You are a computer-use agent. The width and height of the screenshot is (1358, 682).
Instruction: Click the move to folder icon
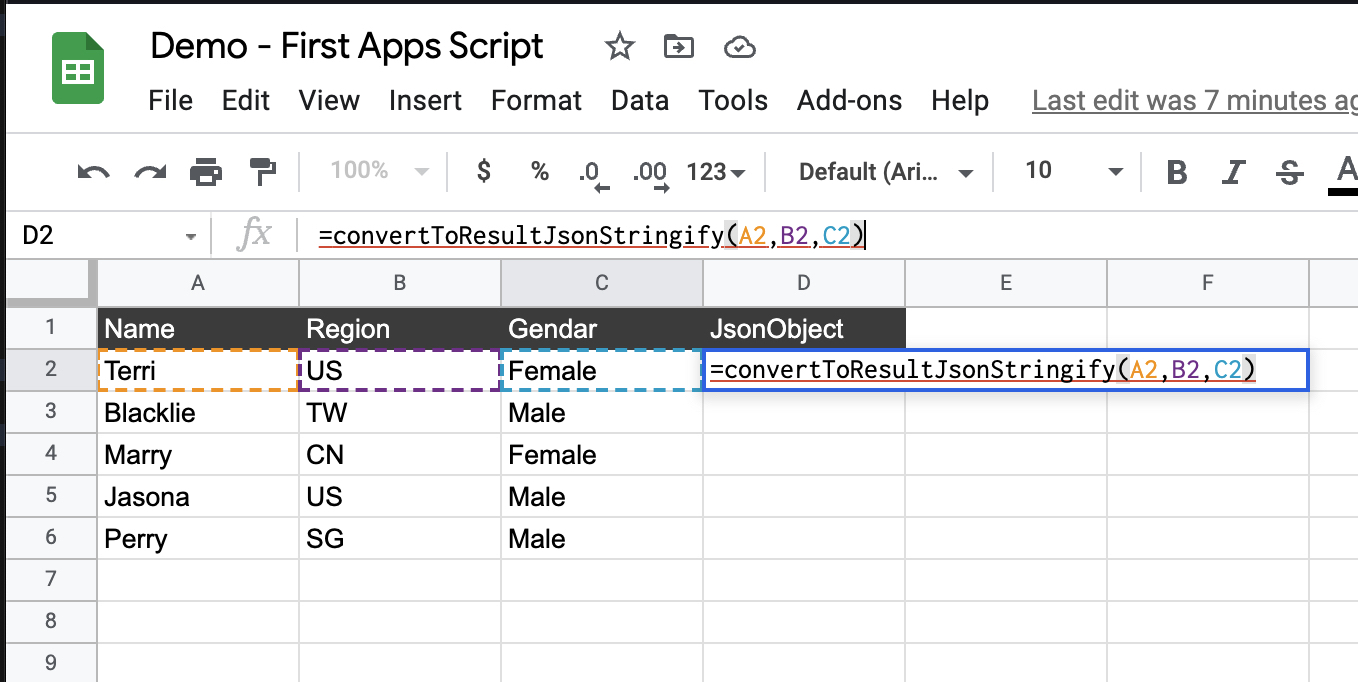point(679,47)
